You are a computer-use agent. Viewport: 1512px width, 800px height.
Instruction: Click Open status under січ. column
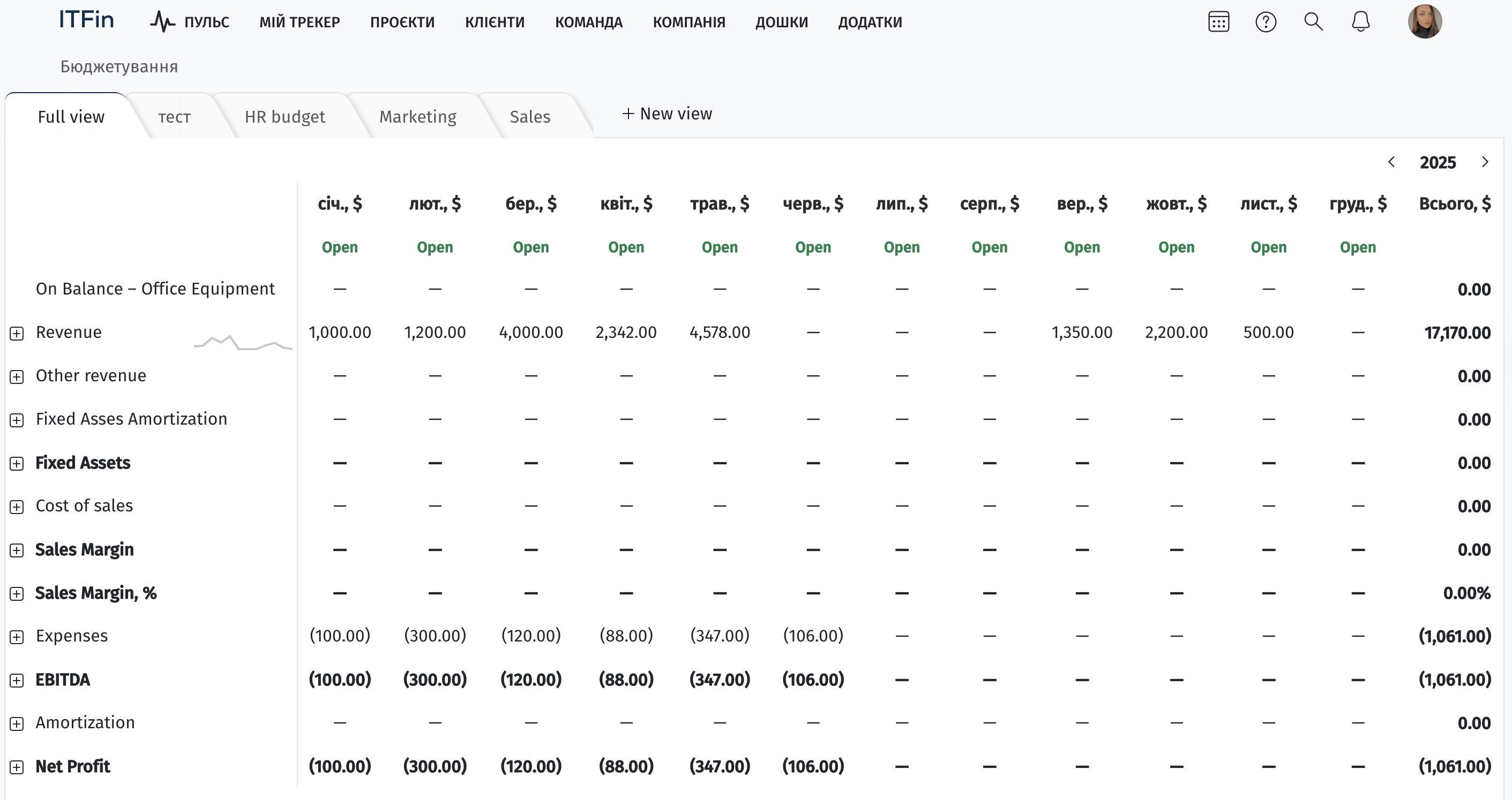click(339, 247)
